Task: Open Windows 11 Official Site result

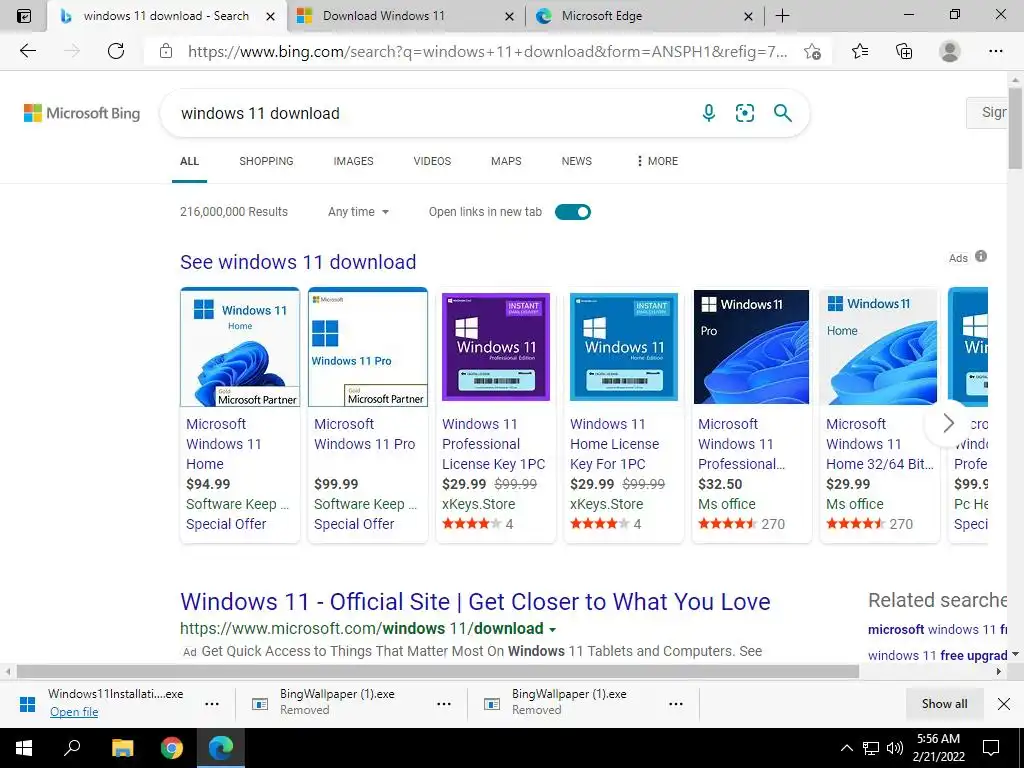Action: pyautogui.click(x=475, y=601)
